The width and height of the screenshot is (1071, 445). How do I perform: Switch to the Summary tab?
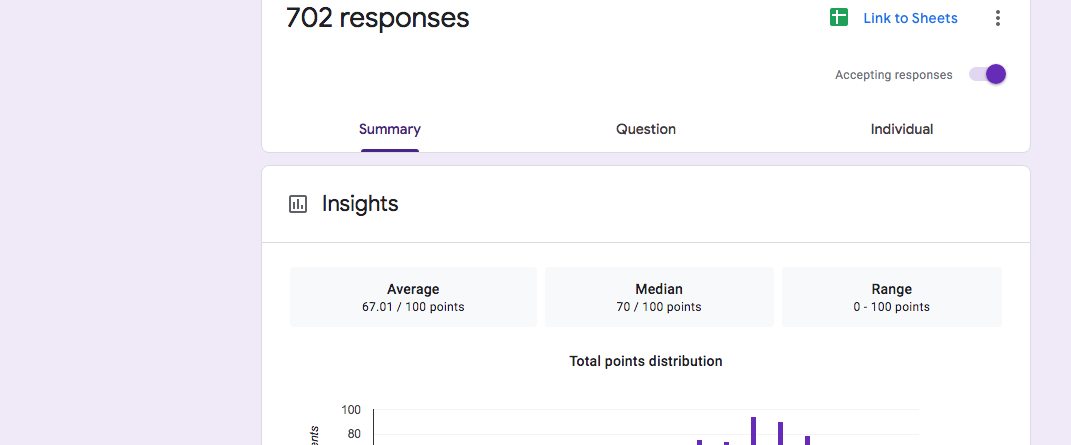click(390, 129)
